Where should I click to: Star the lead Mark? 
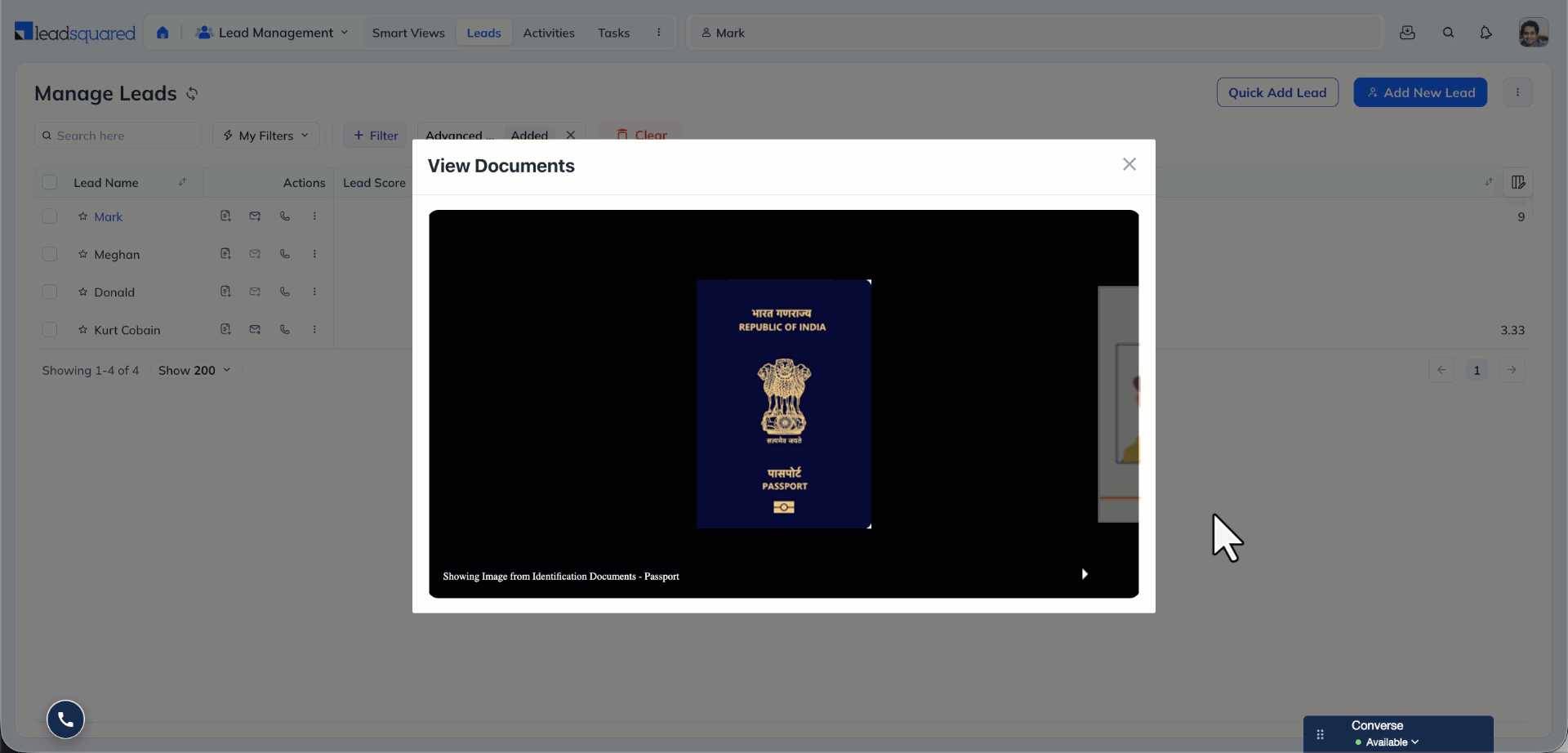82,216
